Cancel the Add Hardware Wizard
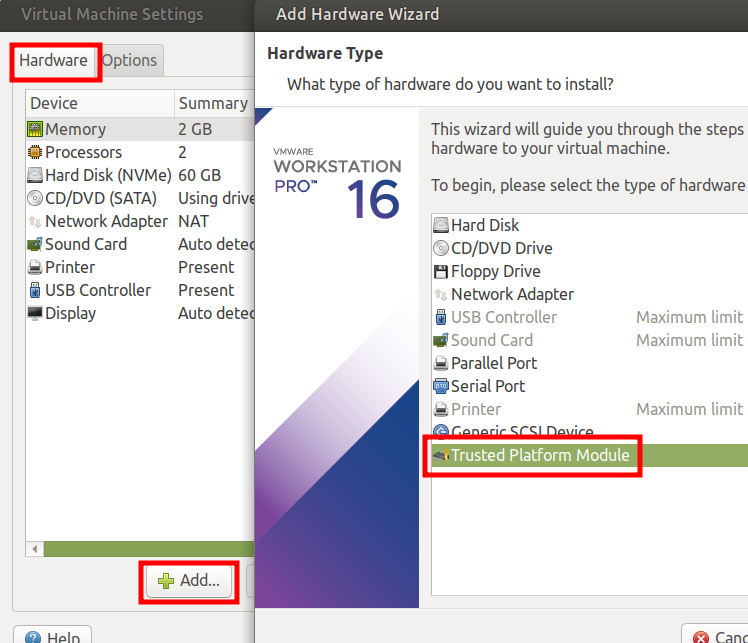The width and height of the screenshot is (748, 643). [x=715, y=635]
